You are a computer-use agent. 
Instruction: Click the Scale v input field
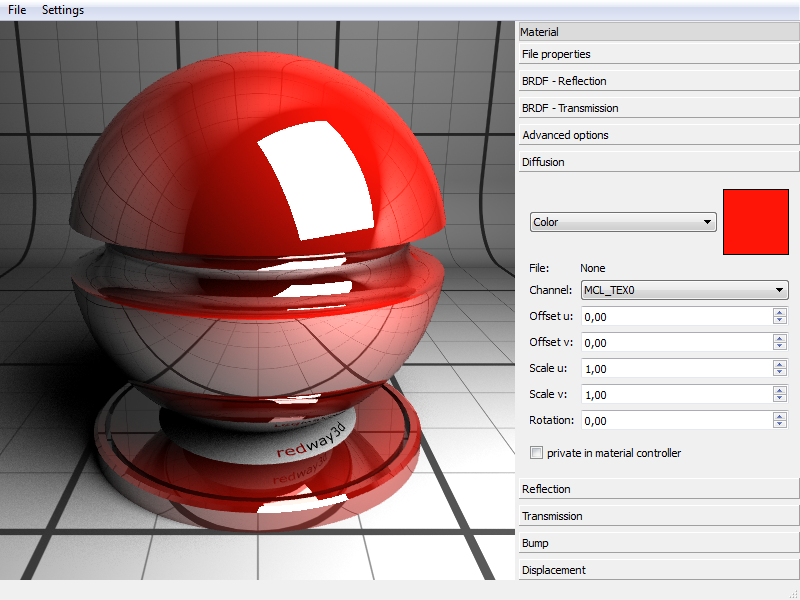[676, 395]
